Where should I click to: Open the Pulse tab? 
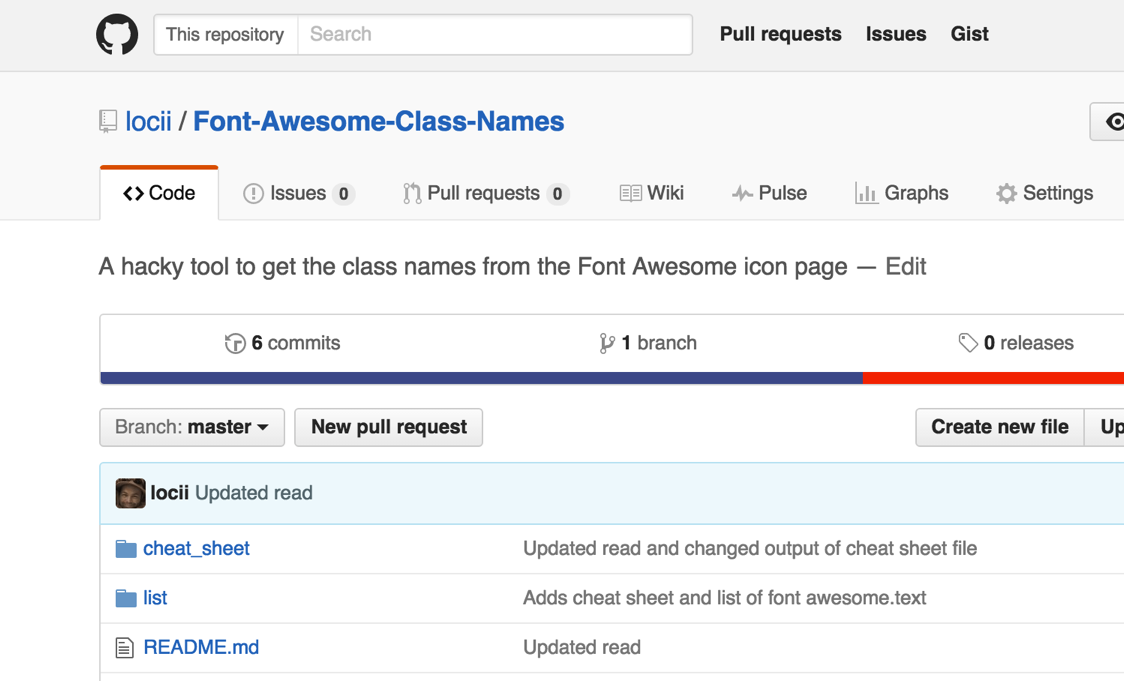tap(769, 194)
